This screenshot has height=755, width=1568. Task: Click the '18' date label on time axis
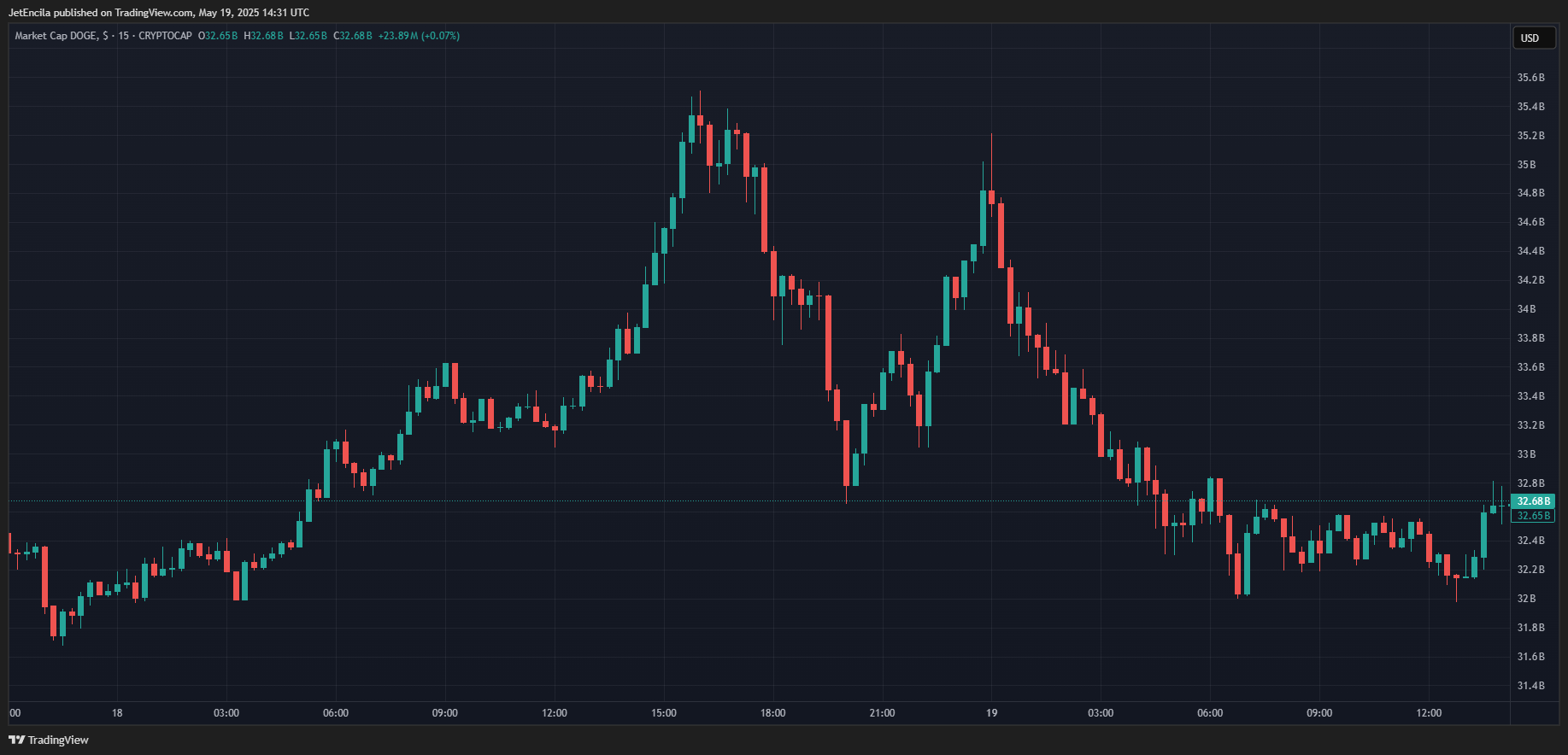[117, 713]
